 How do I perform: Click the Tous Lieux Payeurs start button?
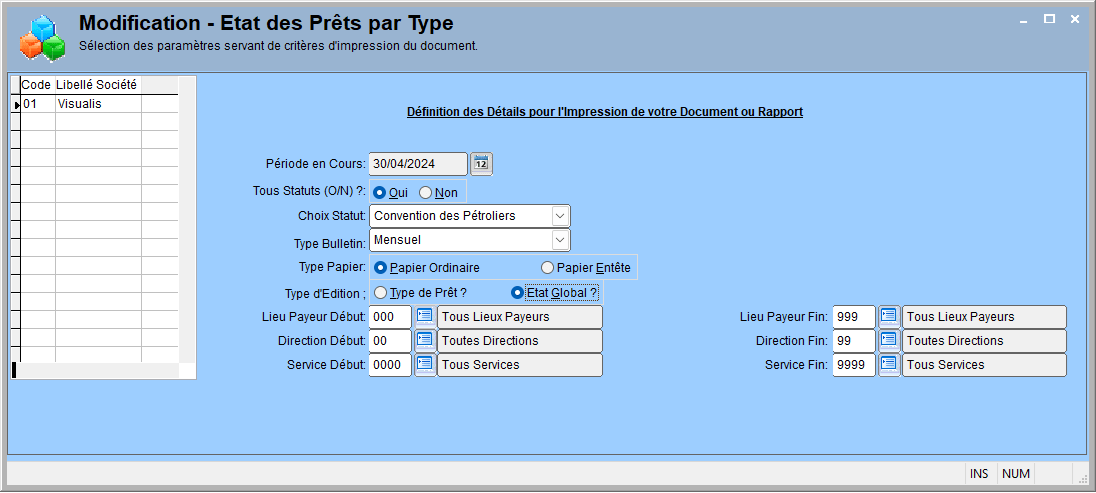tap(519, 316)
